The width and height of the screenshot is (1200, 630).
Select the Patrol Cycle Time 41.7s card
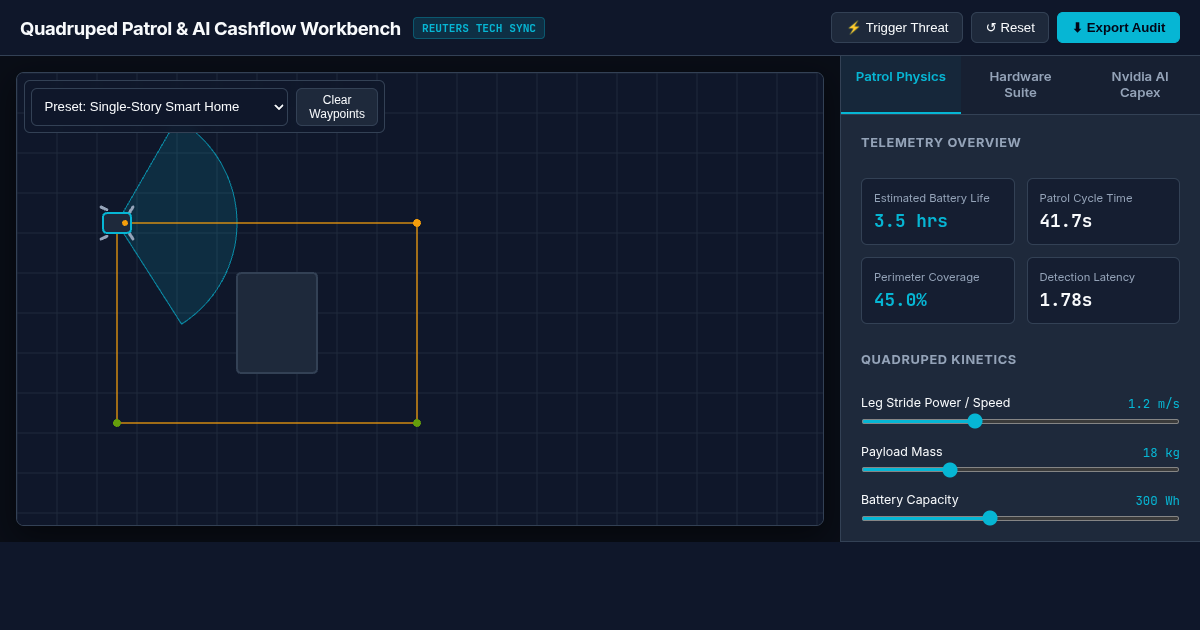(1103, 211)
